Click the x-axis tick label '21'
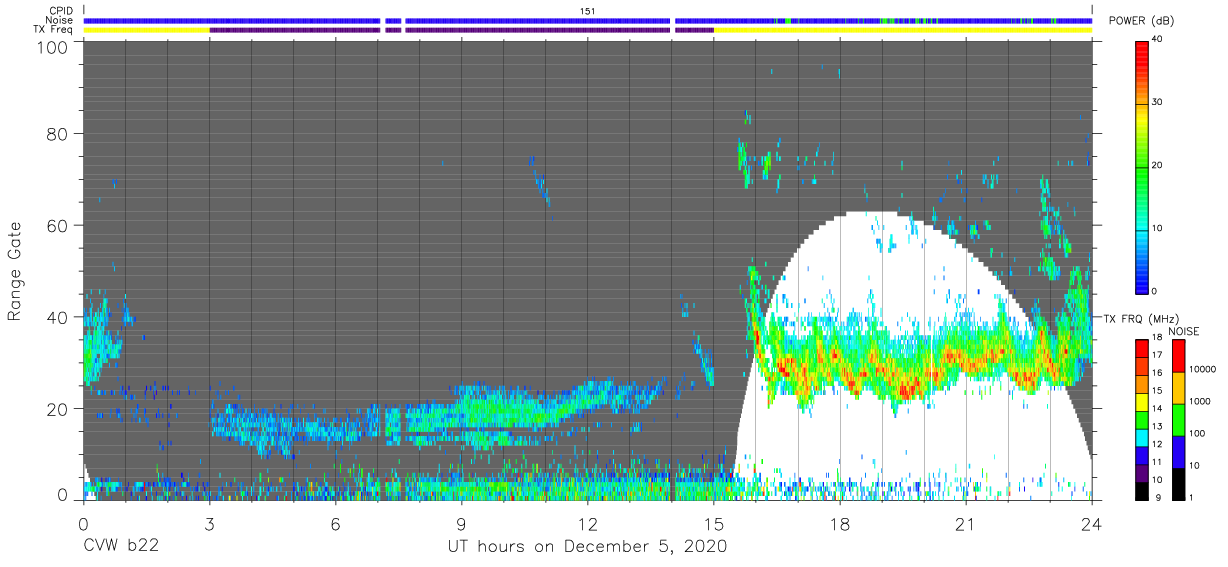This screenshot has height=567, width=1228. (966, 525)
